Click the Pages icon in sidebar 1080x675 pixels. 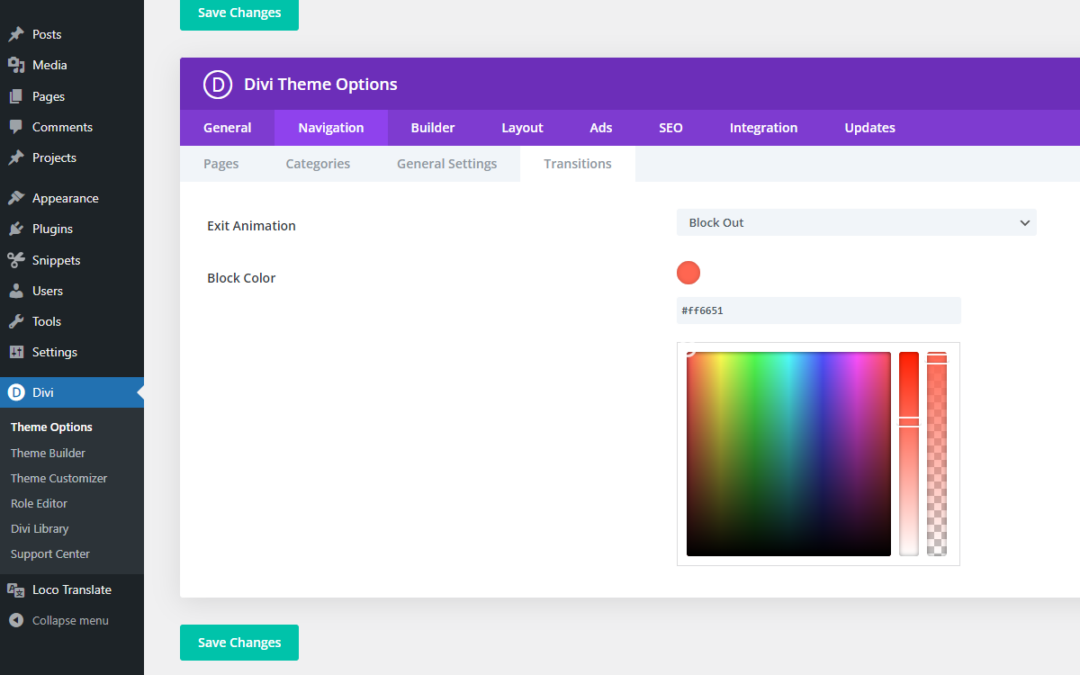pyautogui.click(x=16, y=96)
